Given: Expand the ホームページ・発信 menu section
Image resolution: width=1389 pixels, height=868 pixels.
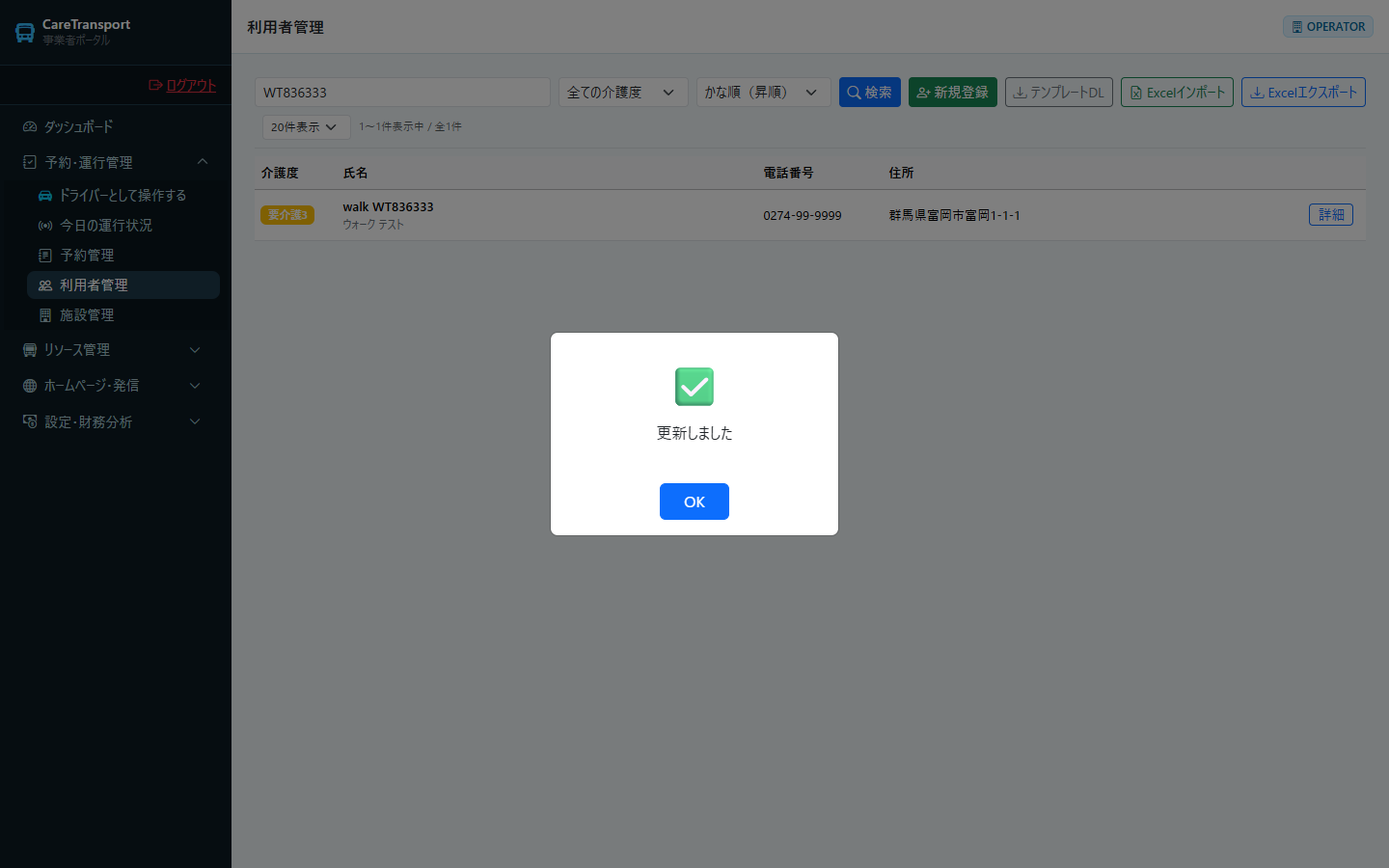Looking at the screenshot, I should pyautogui.click(x=116, y=385).
